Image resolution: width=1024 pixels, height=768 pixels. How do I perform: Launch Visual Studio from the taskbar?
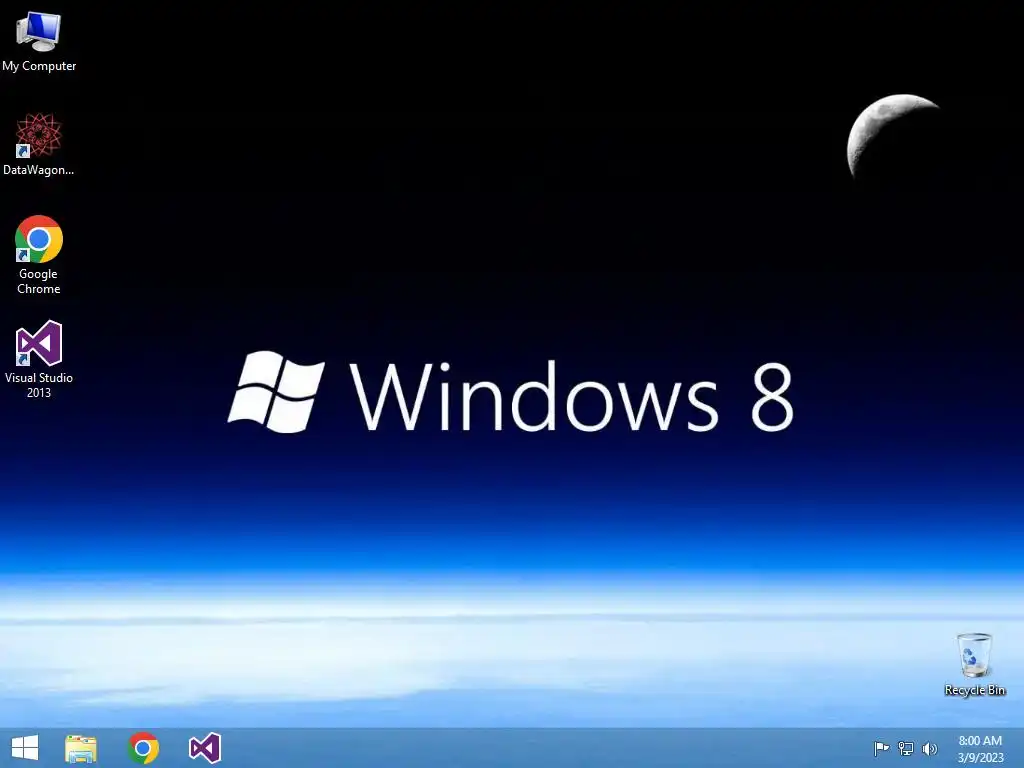tap(205, 748)
